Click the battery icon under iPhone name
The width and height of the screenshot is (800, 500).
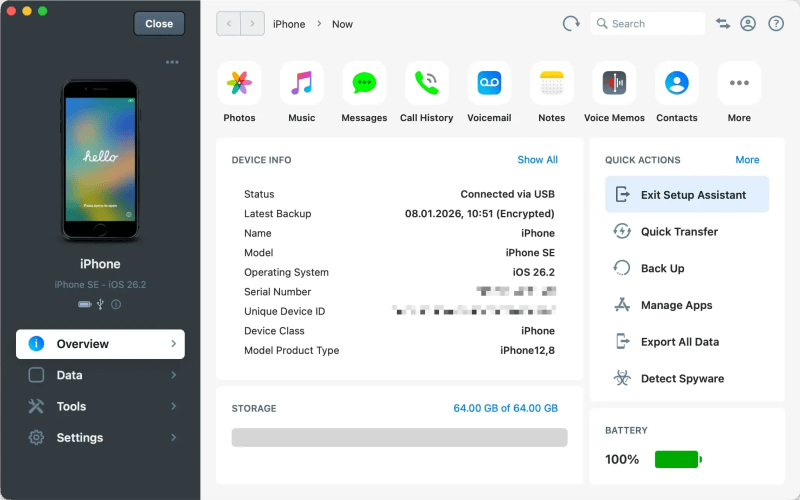point(85,305)
